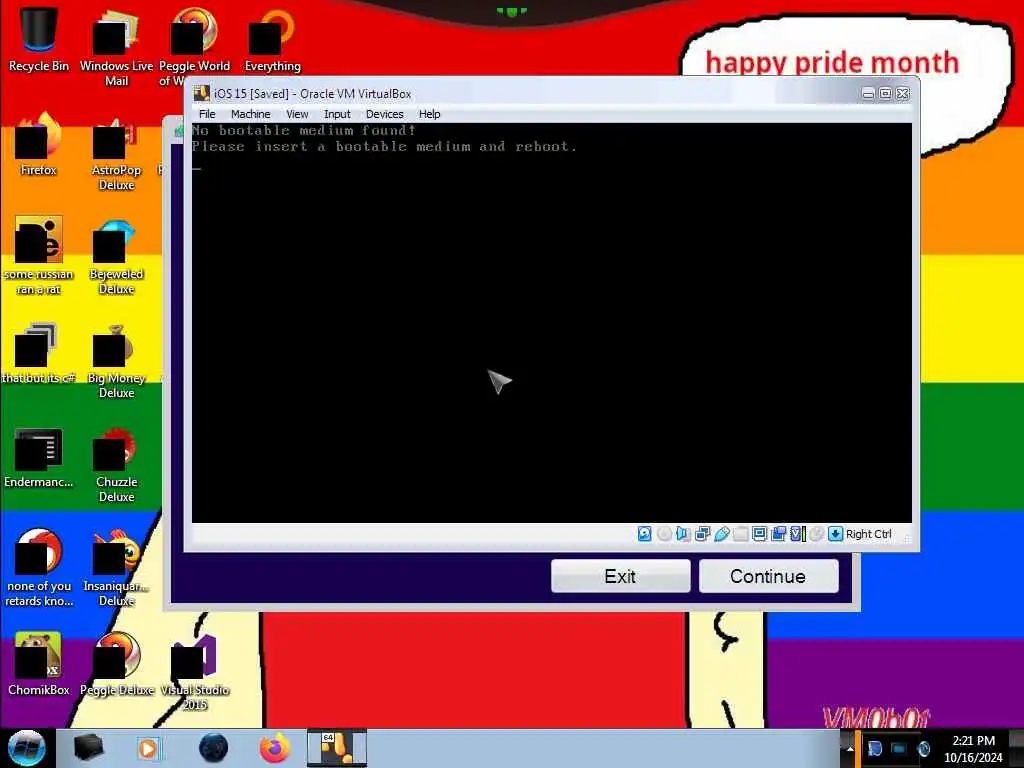Click the VirtualBox taskbar button

[337, 748]
